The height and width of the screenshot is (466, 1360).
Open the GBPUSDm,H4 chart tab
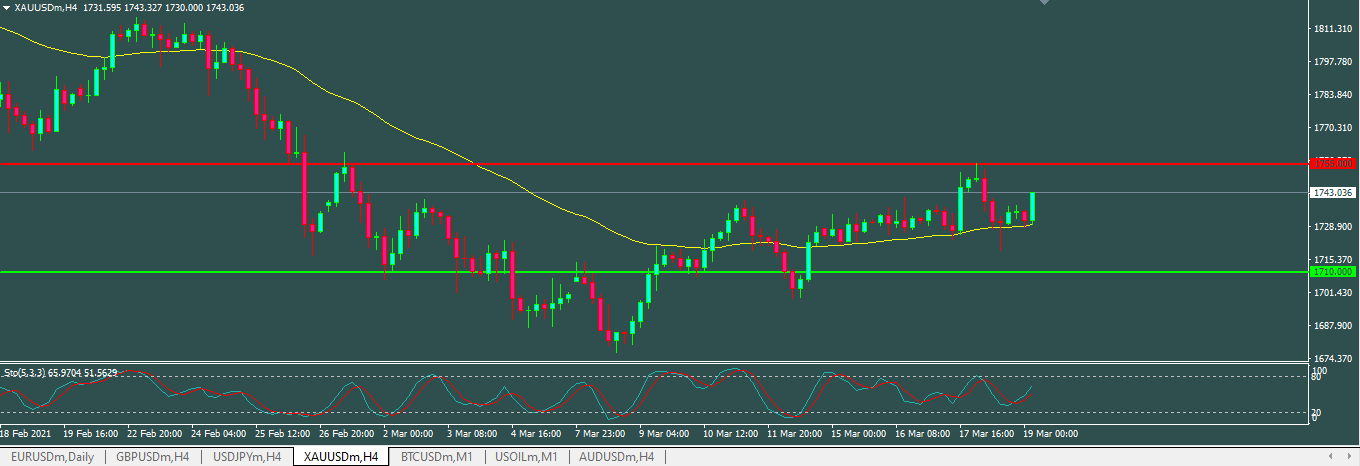152,457
